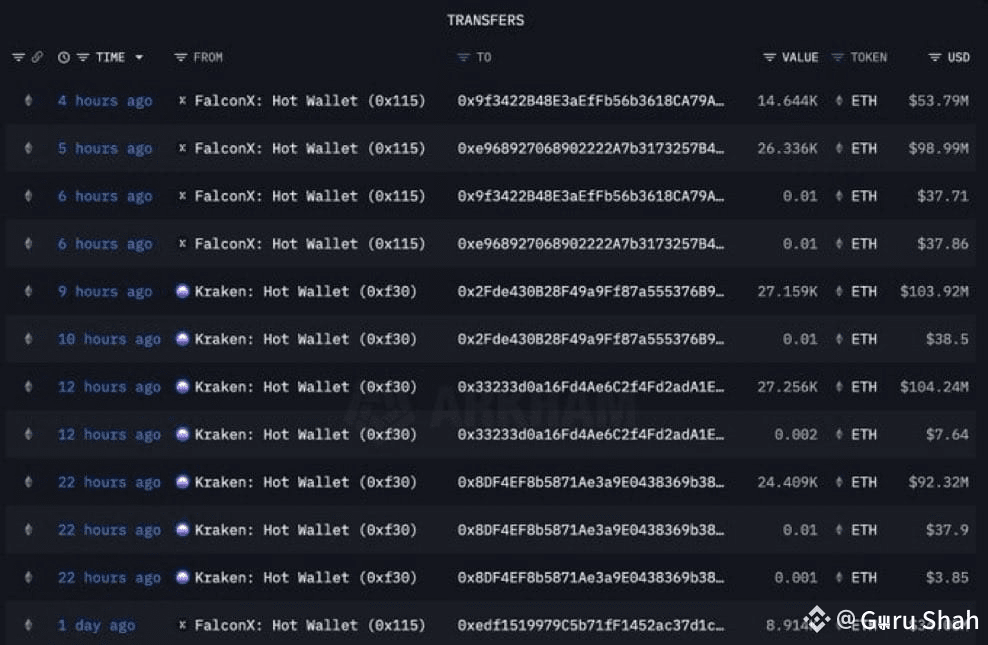Click Kraken logo in the 9 hours ago row
The width and height of the screenshot is (988, 645).
coord(182,291)
